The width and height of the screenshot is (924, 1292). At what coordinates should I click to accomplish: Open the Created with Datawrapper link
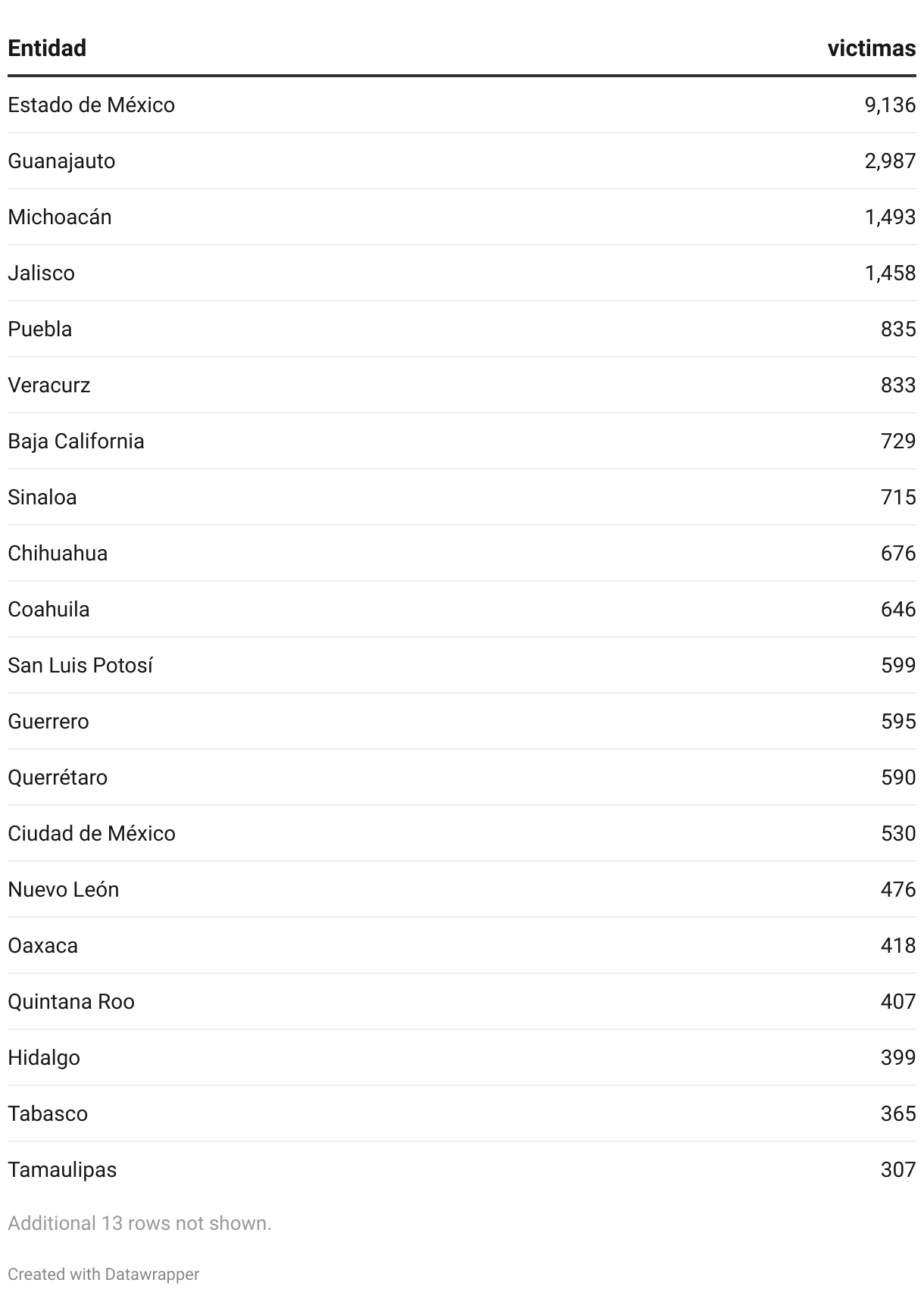click(x=104, y=1274)
